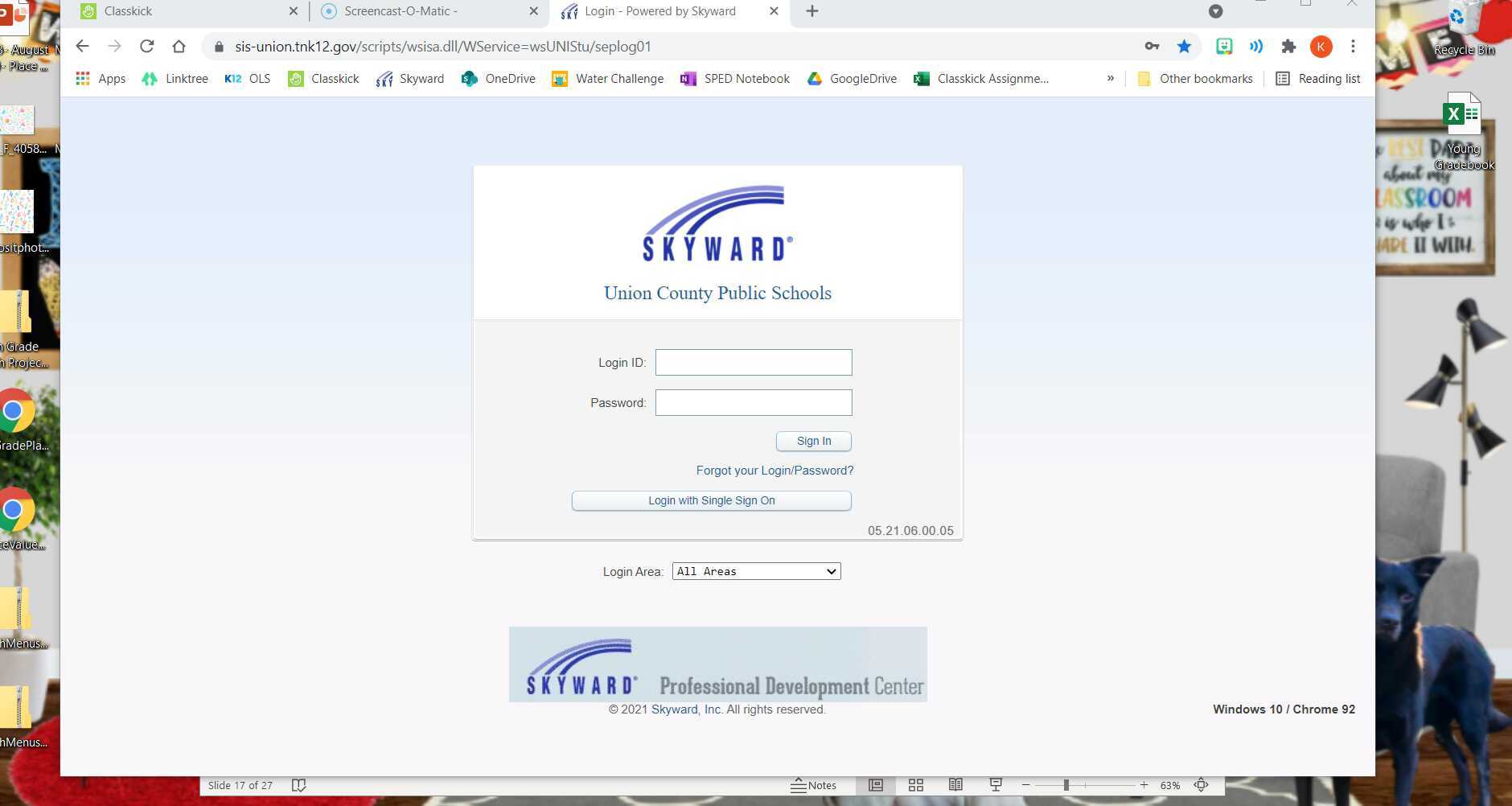
Task: Click the PowerPoint accessibility check icon
Action: pyautogui.click(x=298, y=785)
